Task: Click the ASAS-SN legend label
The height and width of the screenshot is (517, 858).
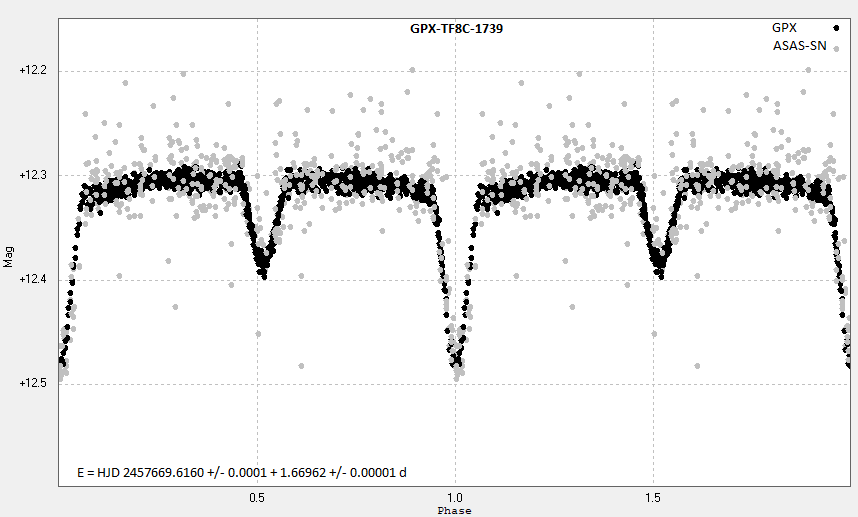Action: click(799, 46)
